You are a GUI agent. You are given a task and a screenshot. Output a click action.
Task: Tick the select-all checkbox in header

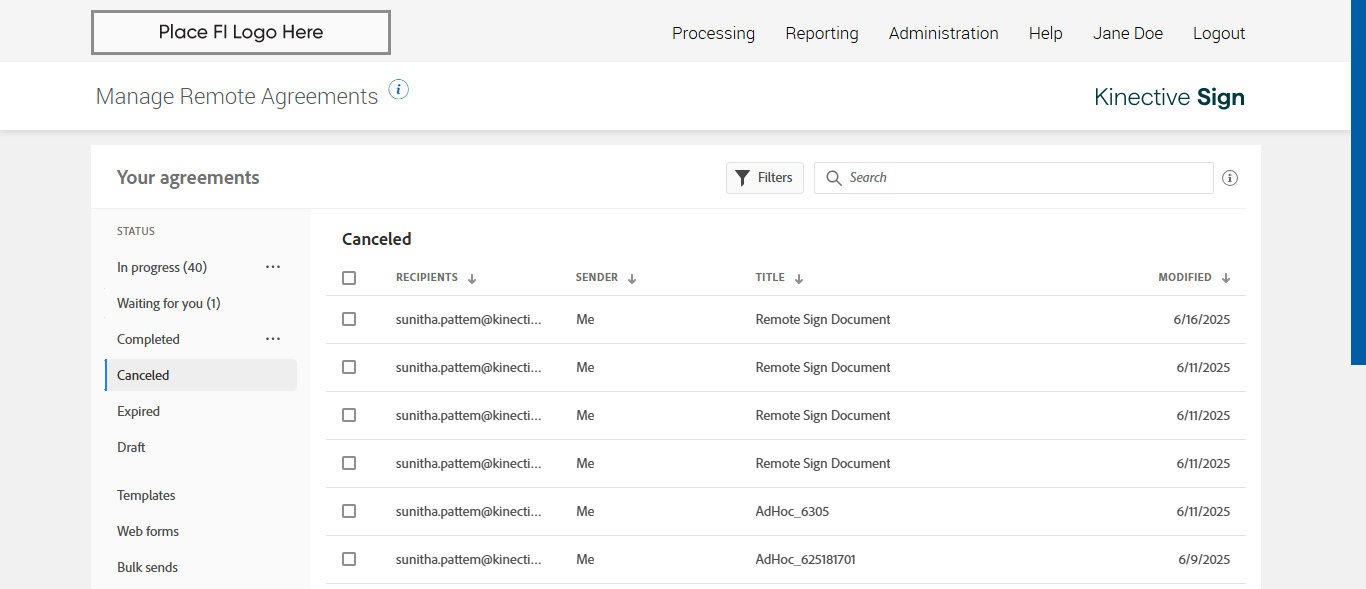pyautogui.click(x=349, y=278)
